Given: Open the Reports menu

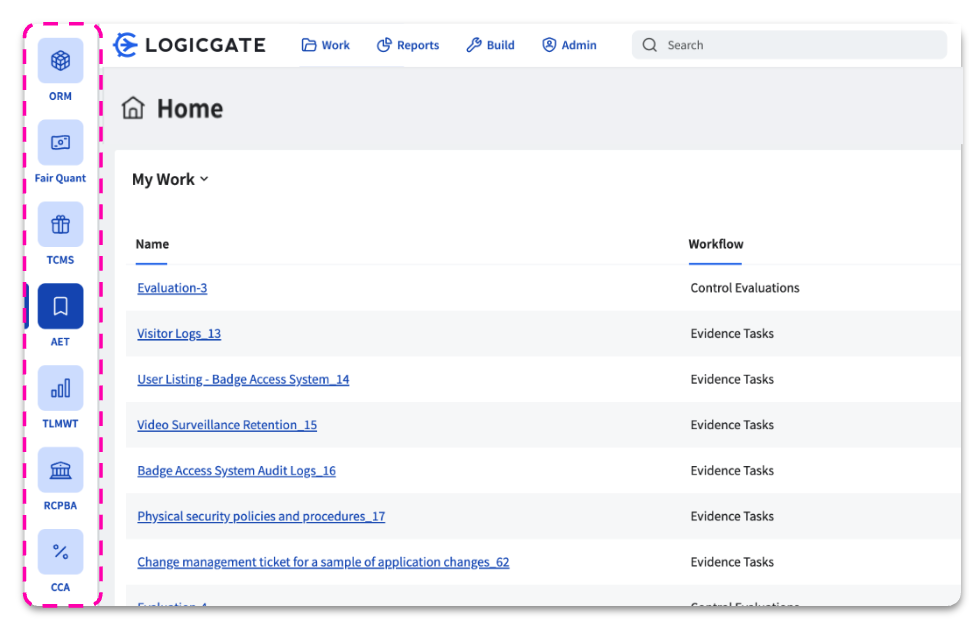Looking at the screenshot, I should (x=407, y=45).
